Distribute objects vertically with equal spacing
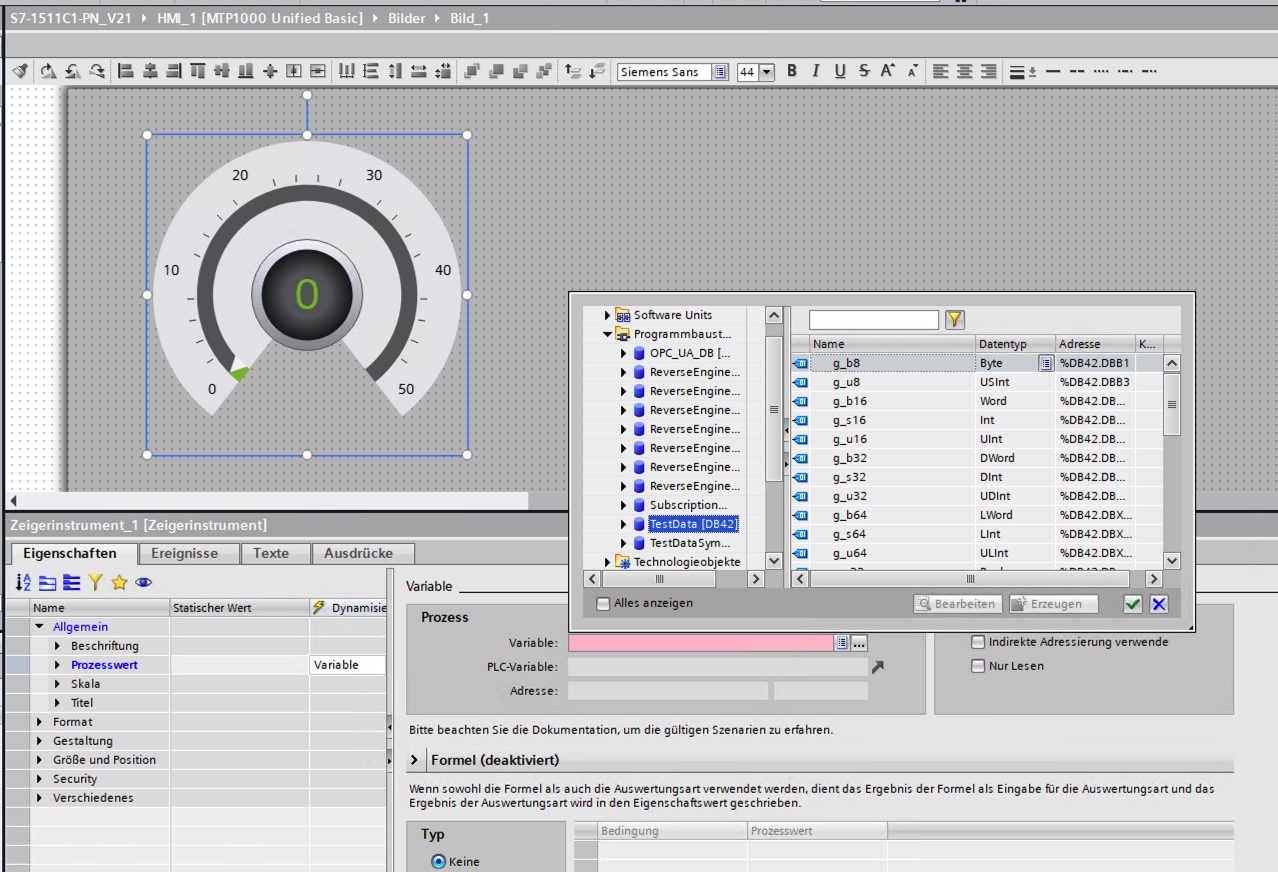The width and height of the screenshot is (1278, 872). [x=371, y=71]
